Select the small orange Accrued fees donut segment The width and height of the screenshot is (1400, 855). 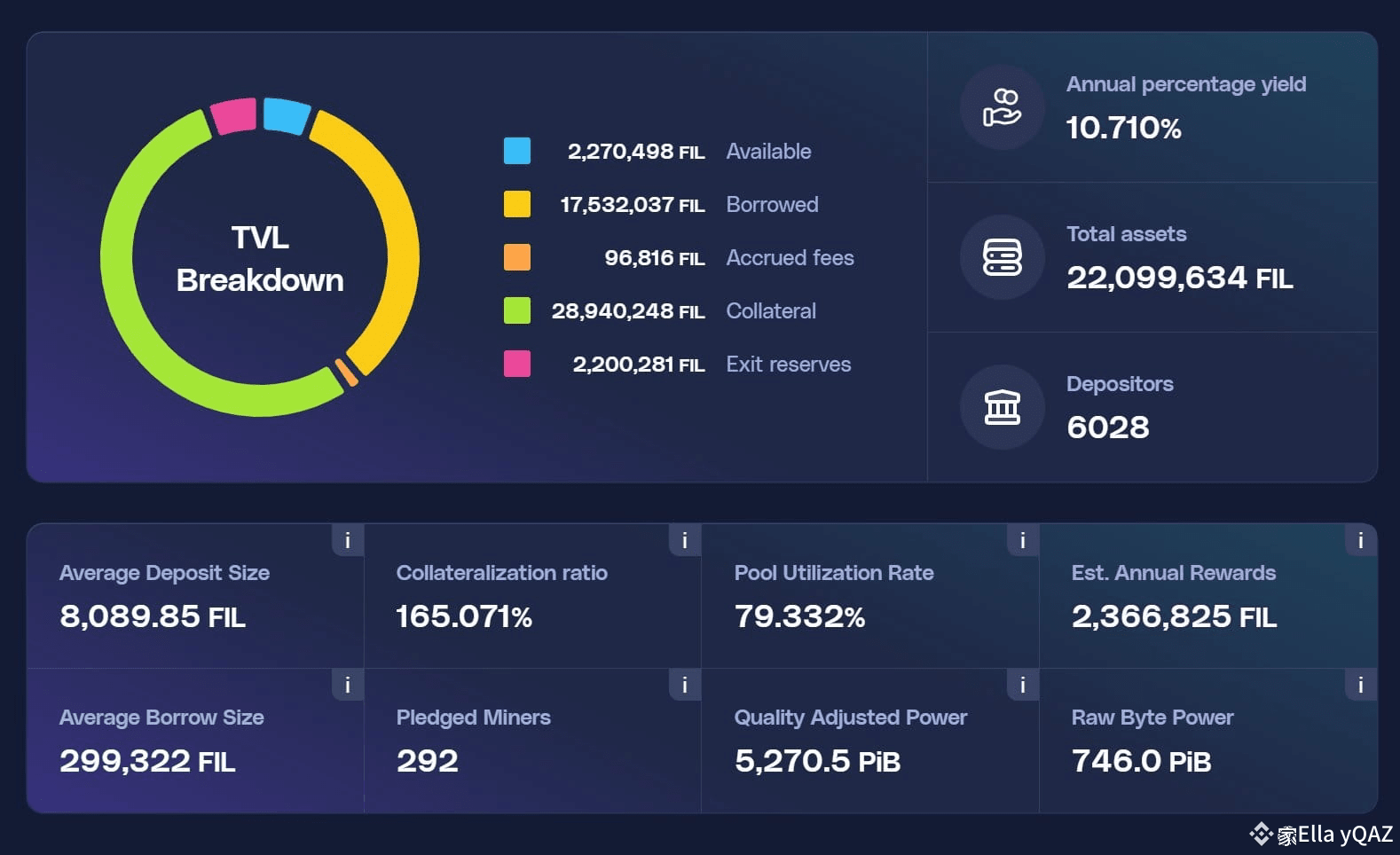point(347,373)
